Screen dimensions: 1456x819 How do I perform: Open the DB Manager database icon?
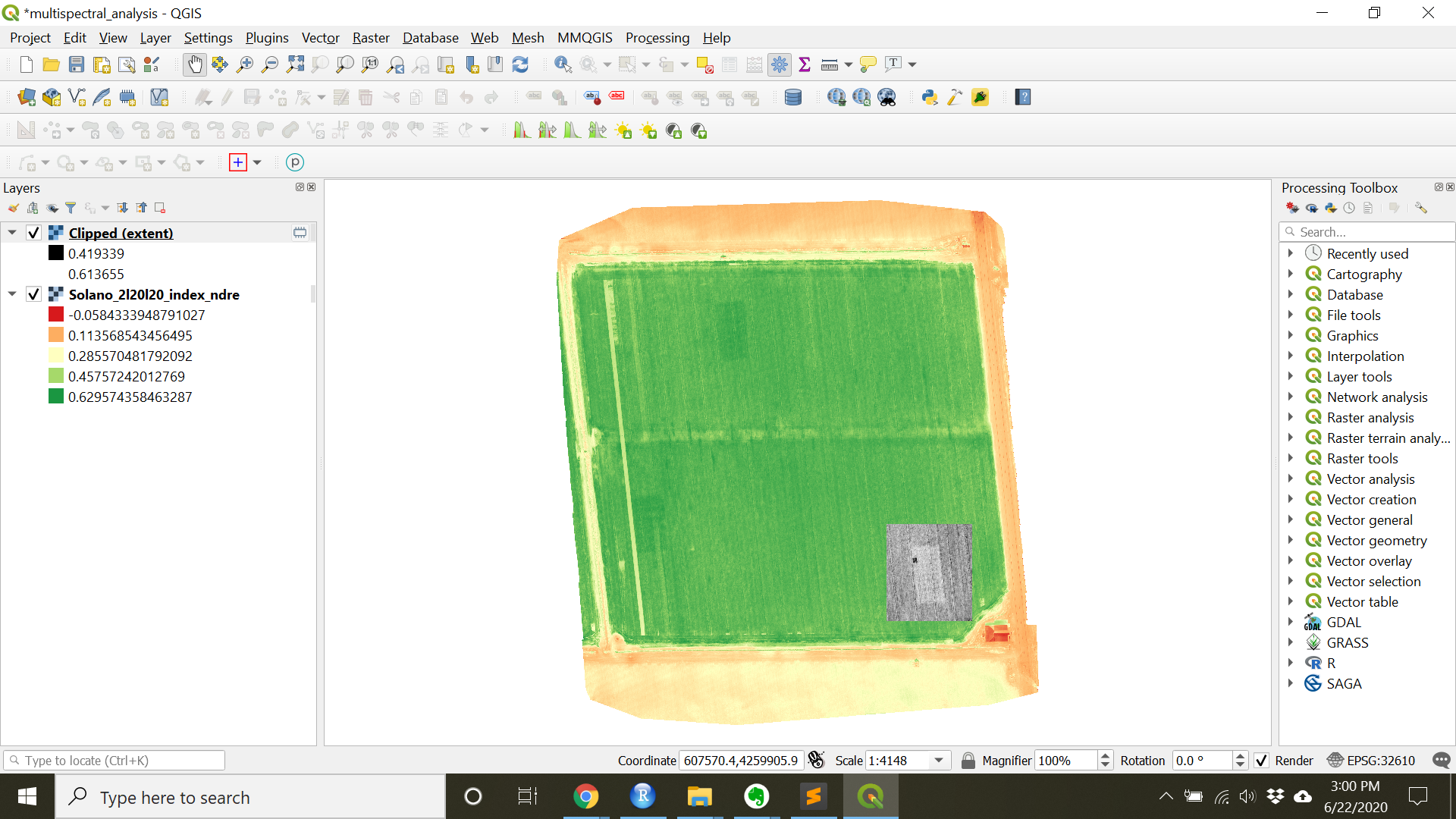coord(793,97)
